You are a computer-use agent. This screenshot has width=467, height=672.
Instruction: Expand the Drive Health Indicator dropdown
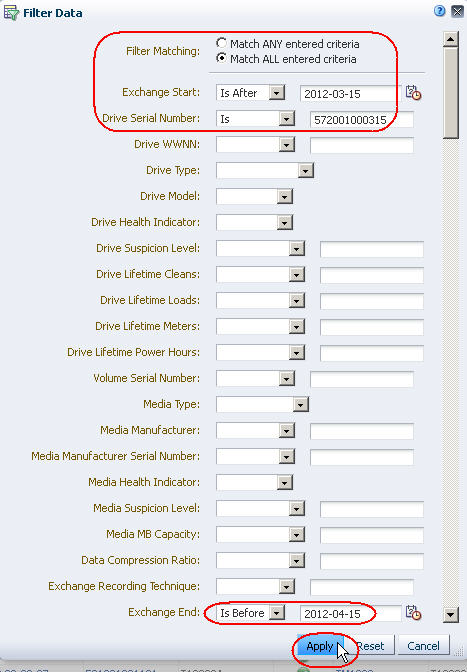[254, 222]
